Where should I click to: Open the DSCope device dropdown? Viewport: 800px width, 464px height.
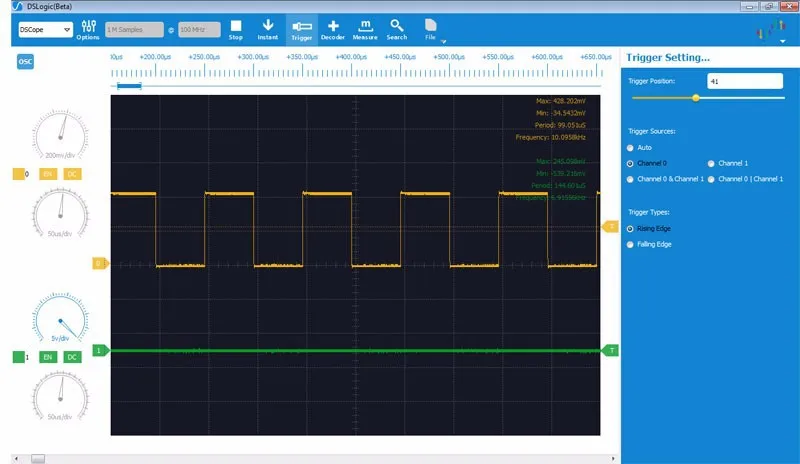tap(45, 30)
